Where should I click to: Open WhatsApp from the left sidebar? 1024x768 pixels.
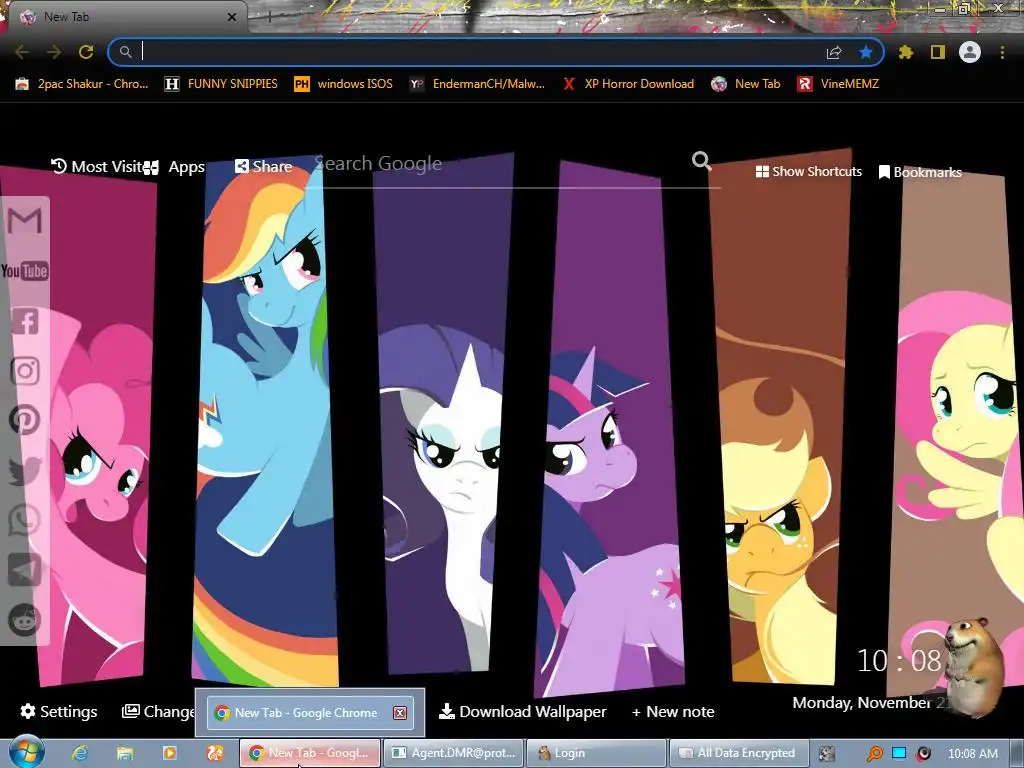25,520
